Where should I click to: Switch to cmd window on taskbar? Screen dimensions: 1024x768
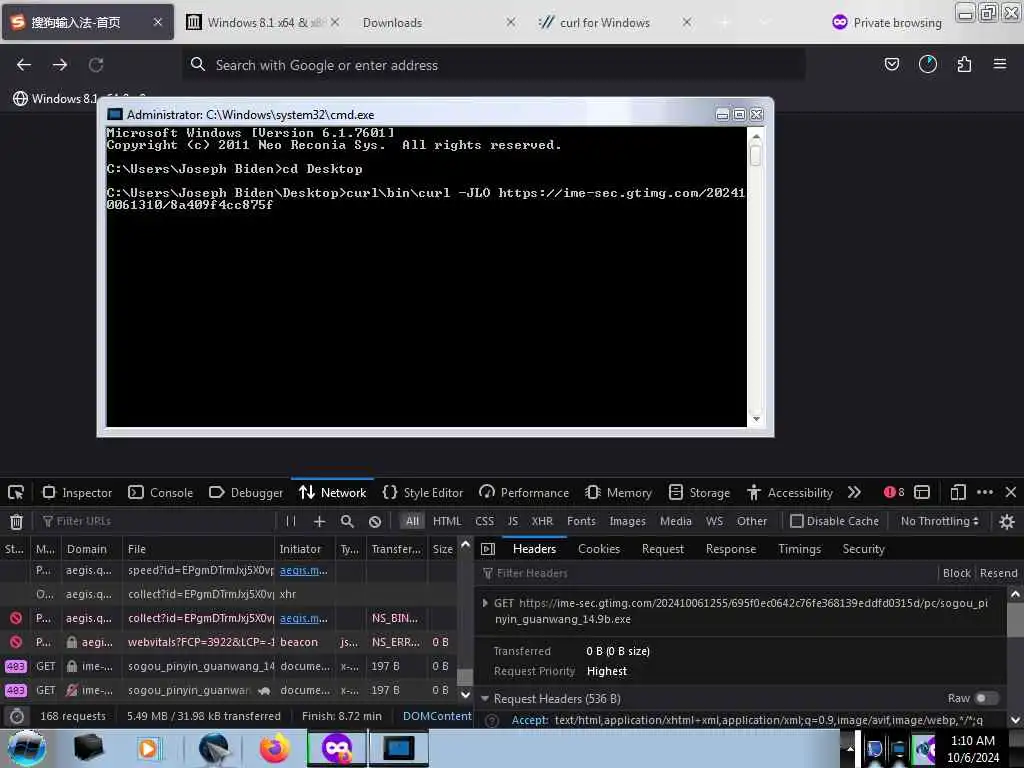click(x=398, y=748)
